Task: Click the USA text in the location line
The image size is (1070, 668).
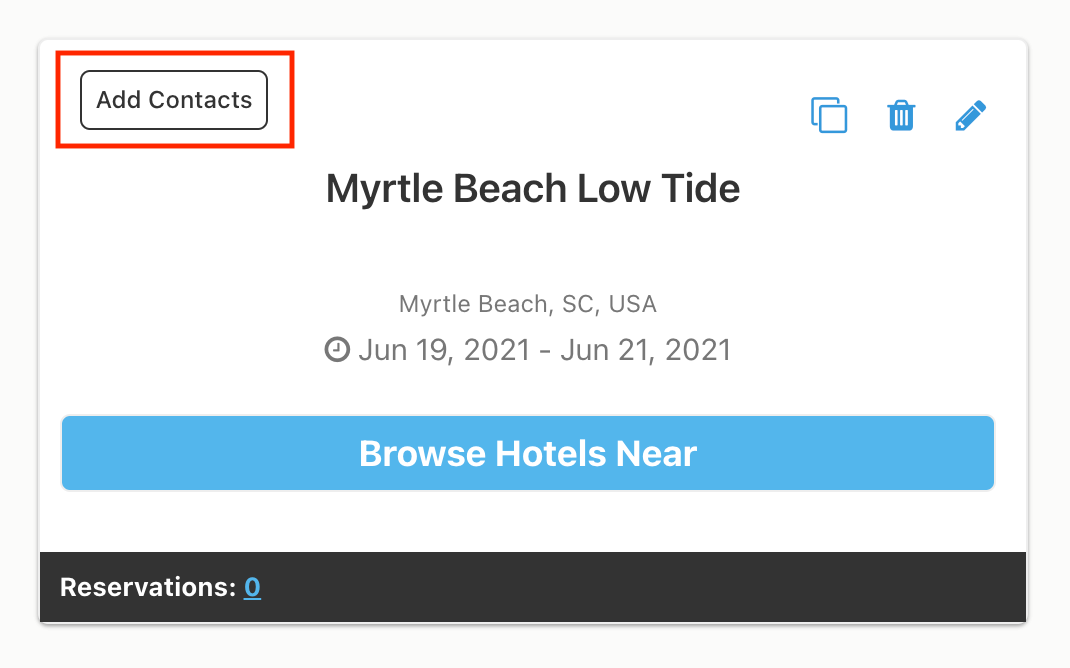Action: point(632,304)
